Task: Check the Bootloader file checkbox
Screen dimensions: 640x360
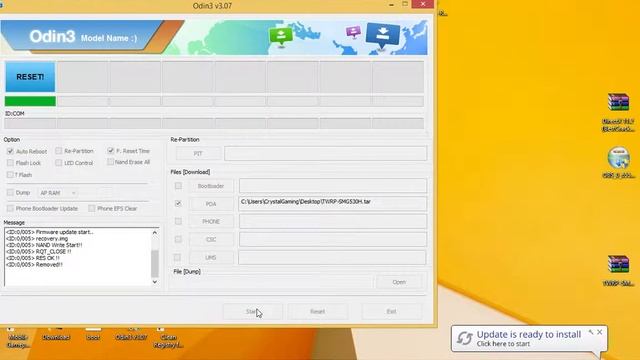Action: pyautogui.click(x=178, y=186)
